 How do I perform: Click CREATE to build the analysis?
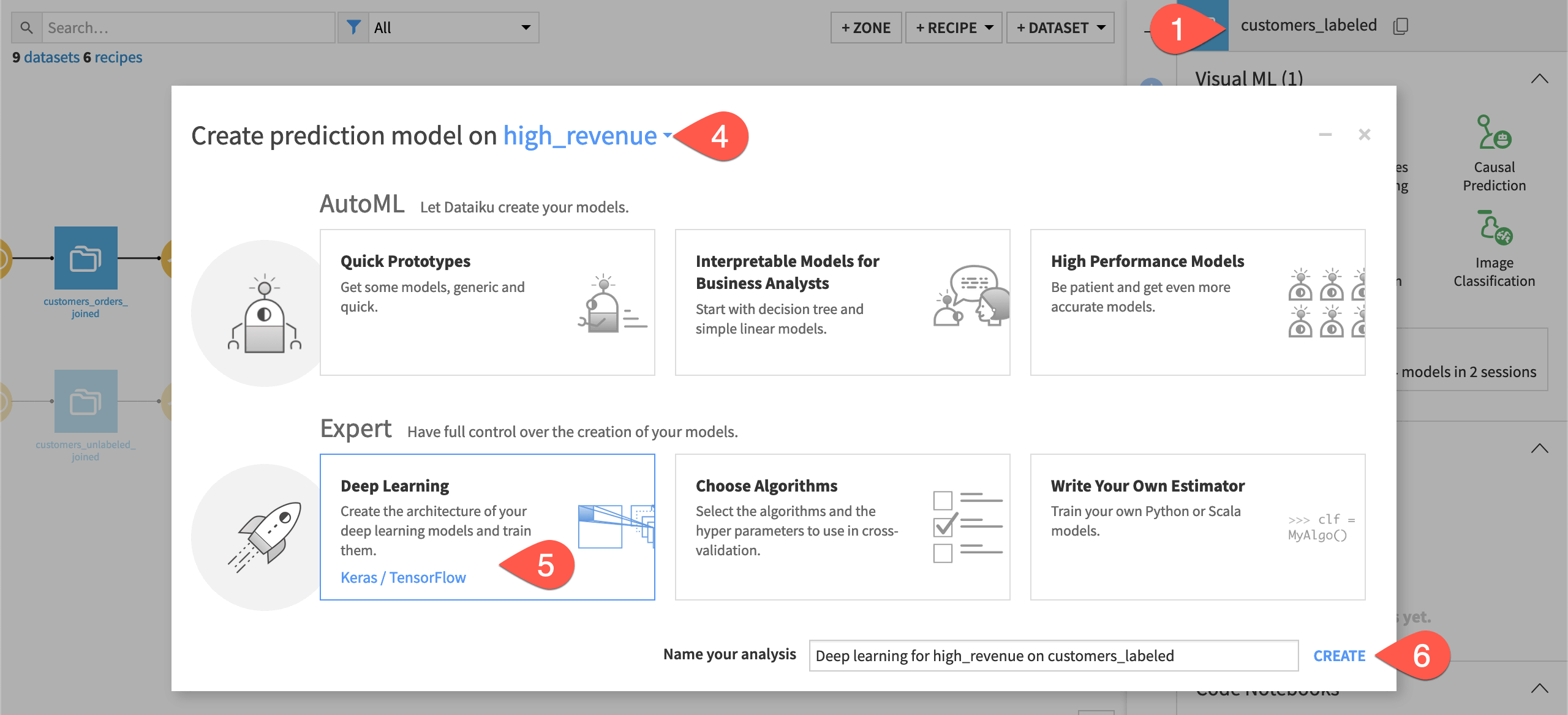tap(1339, 656)
